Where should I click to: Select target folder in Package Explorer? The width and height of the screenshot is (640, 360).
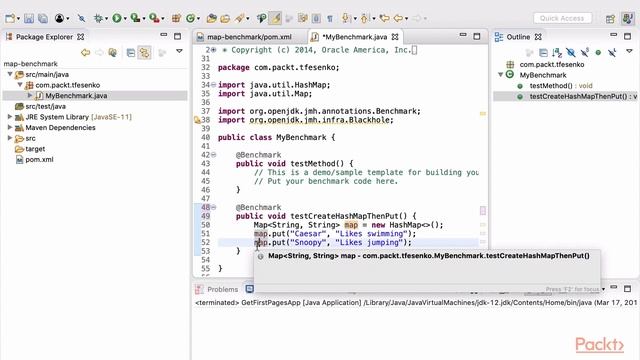click(x=35, y=149)
